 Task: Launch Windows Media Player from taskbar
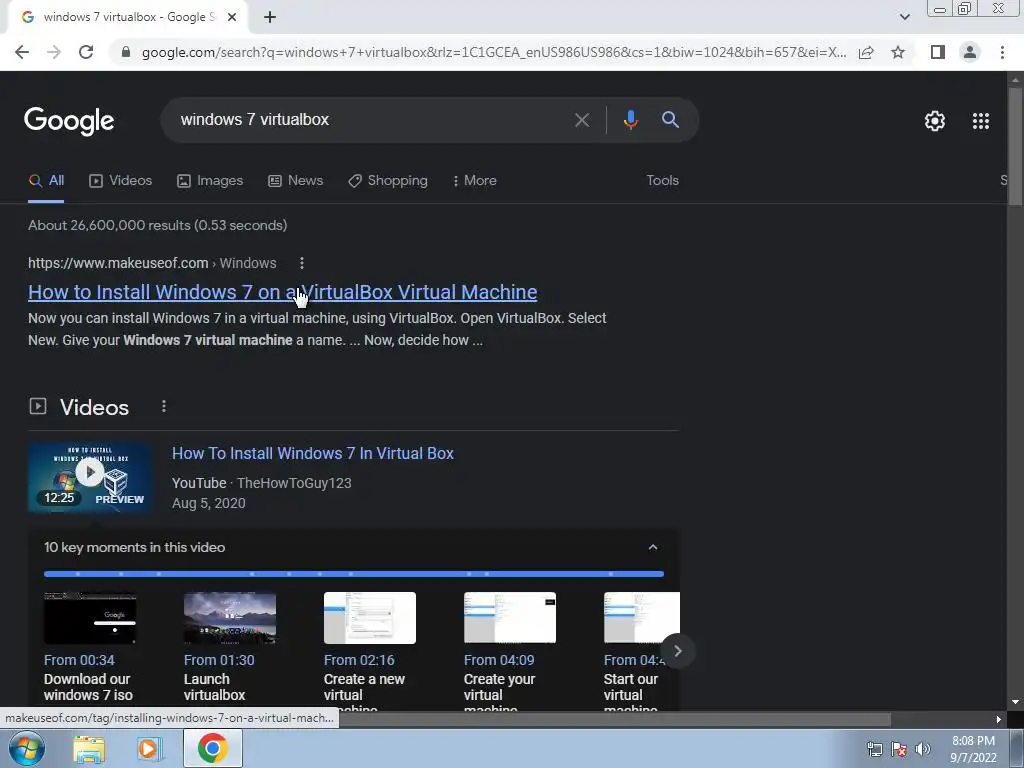point(150,748)
